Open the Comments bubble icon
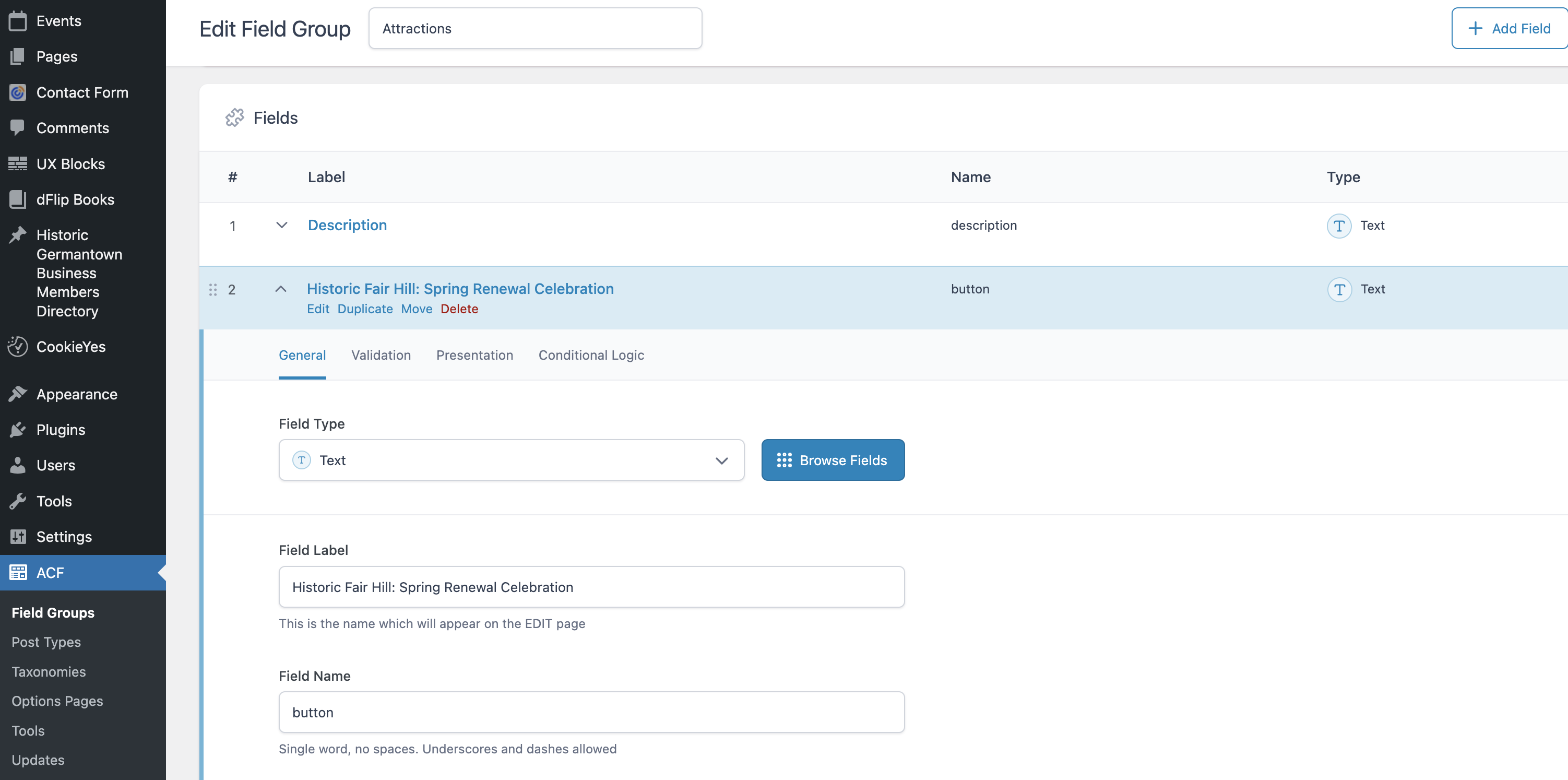The image size is (1568, 780). coord(18,128)
